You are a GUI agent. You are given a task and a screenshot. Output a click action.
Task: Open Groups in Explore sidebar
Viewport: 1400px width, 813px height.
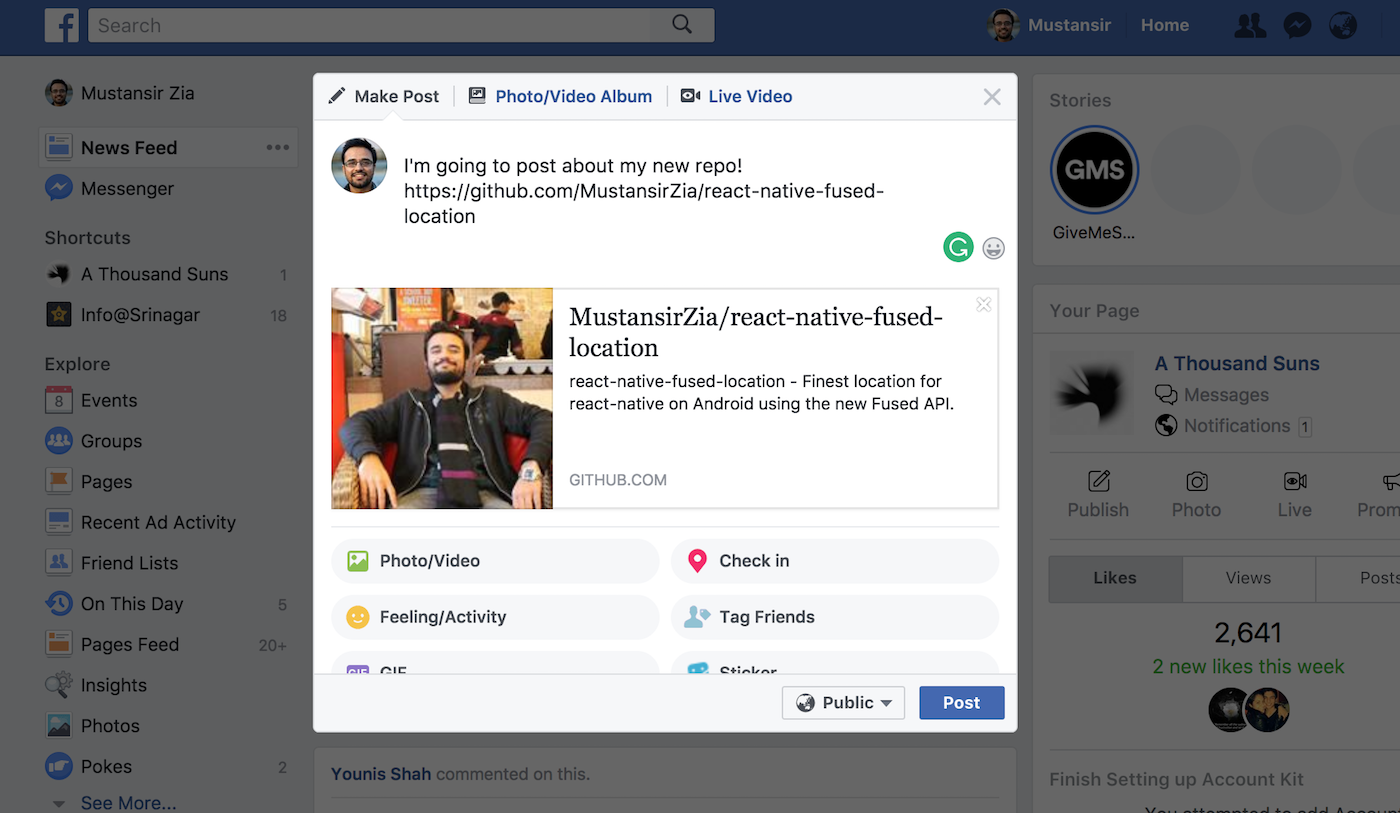[94, 441]
